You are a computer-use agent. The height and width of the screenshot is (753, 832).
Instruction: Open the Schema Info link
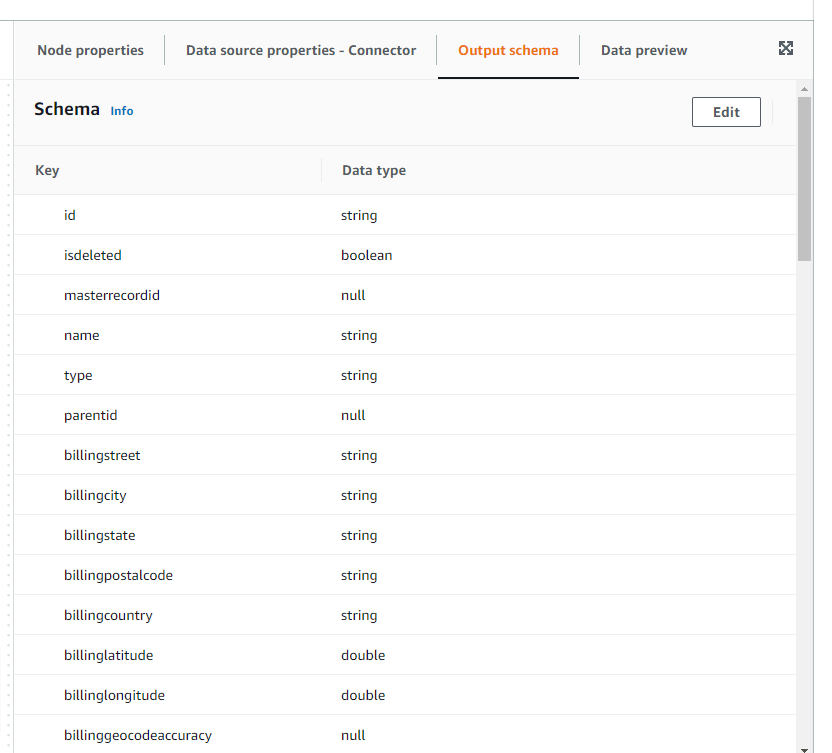click(x=122, y=111)
